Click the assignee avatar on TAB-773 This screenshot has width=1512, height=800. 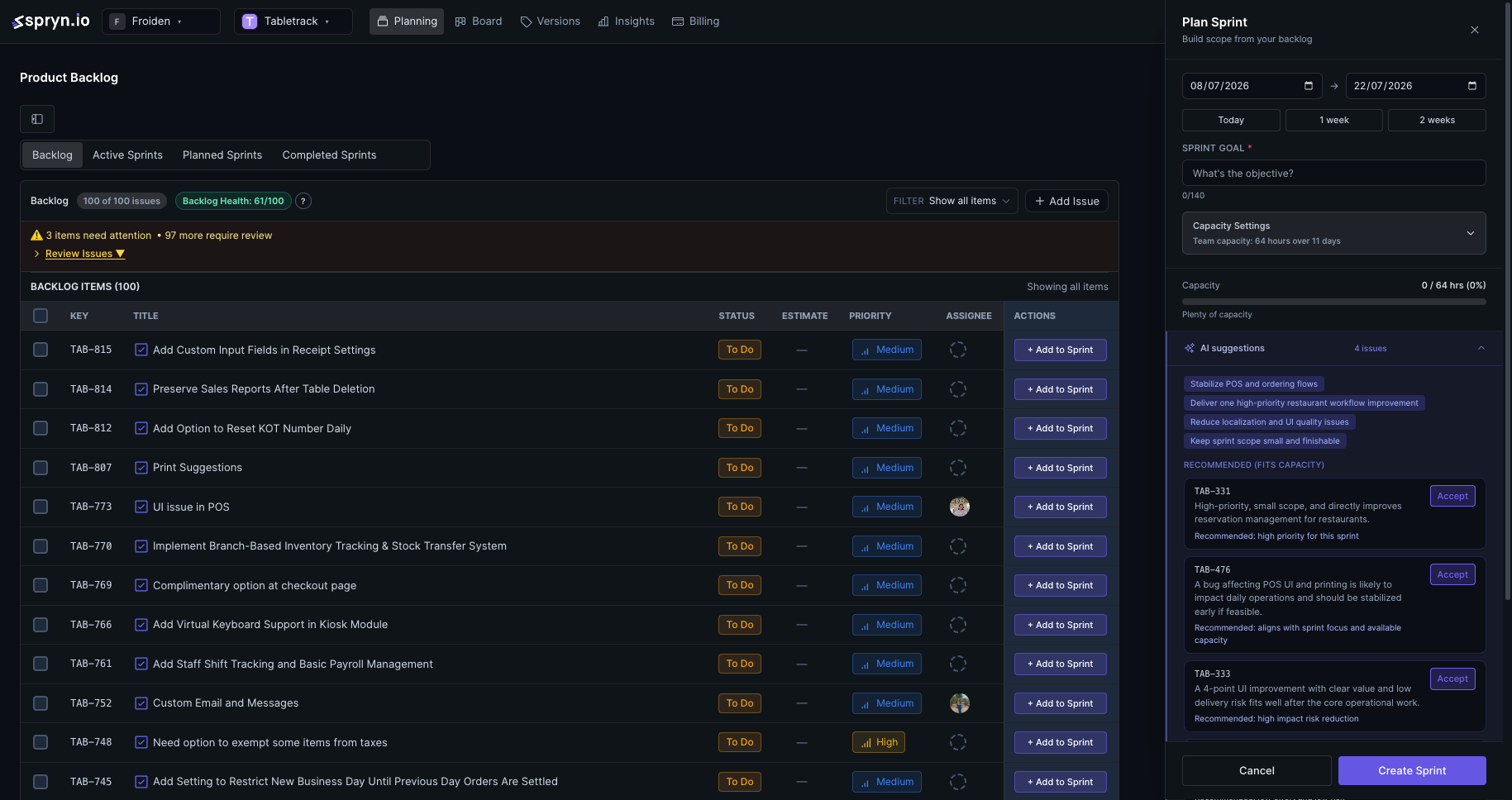tap(959, 507)
